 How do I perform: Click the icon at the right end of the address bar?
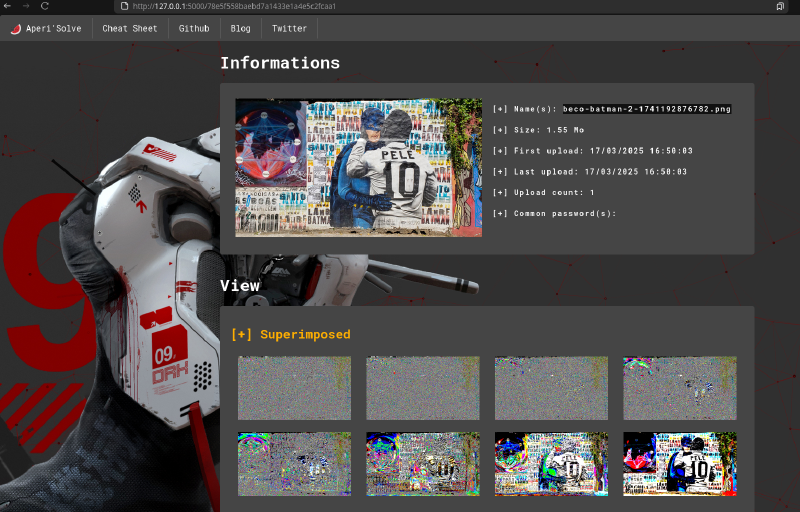point(780,6)
